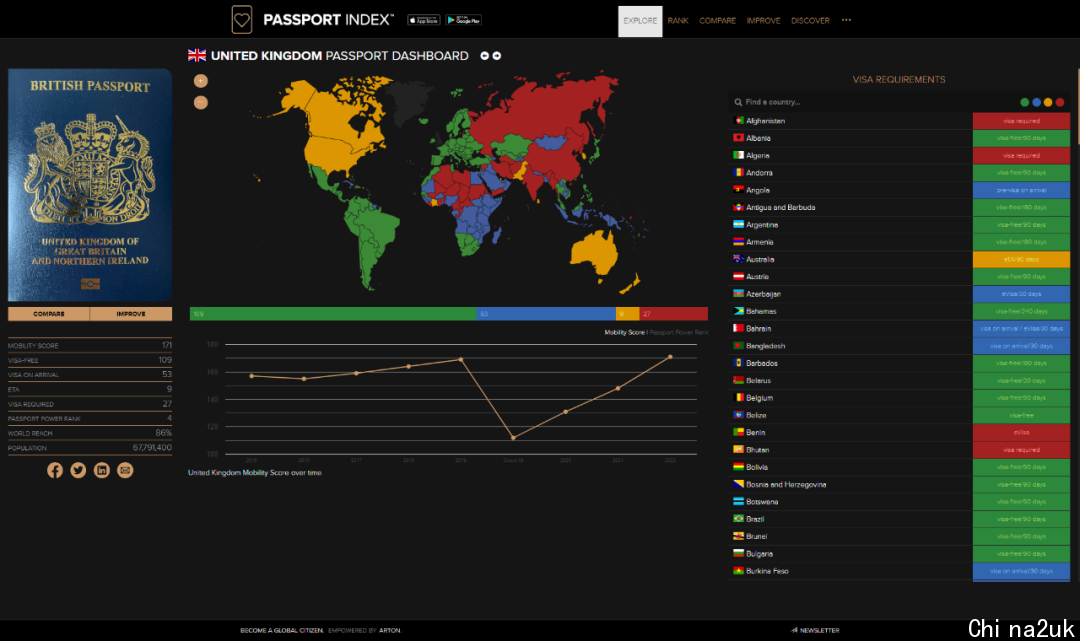The image size is (1080, 641).
Task: Filter list by green visa-free dot
Action: click(1025, 102)
